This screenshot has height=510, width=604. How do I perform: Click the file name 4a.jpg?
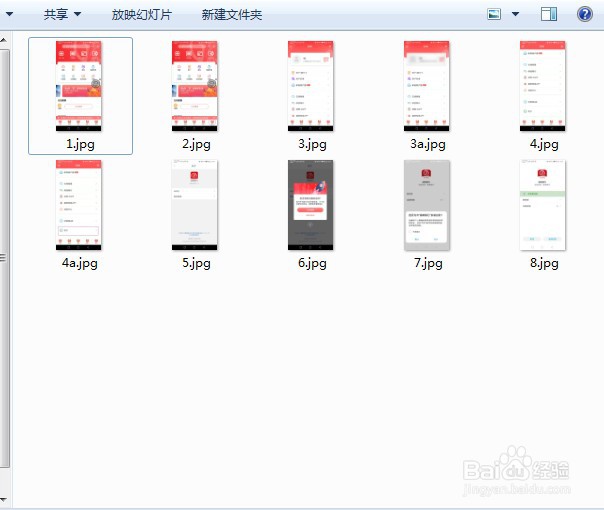click(x=80, y=263)
